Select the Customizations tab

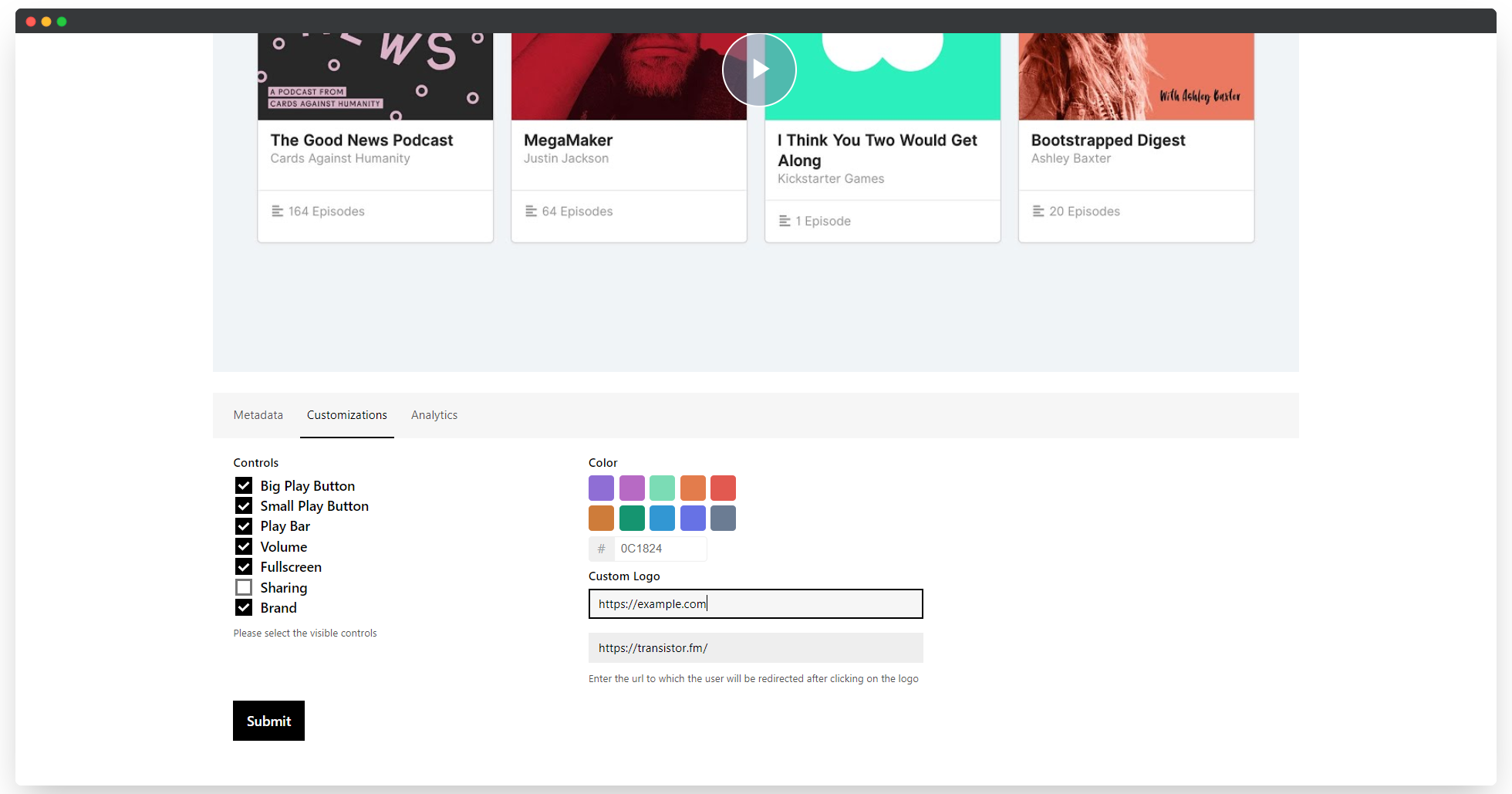tap(347, 415)
